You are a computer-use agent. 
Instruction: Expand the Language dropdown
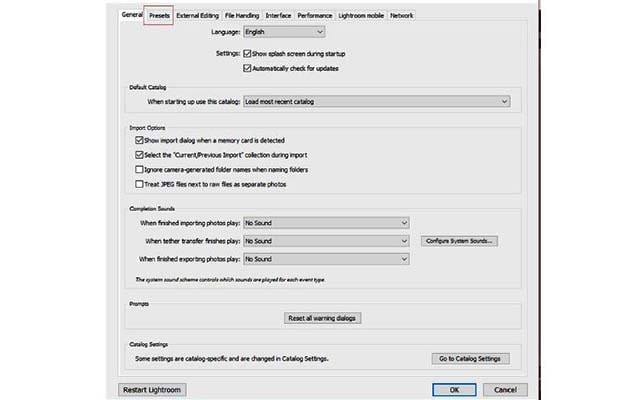point(284,32)
